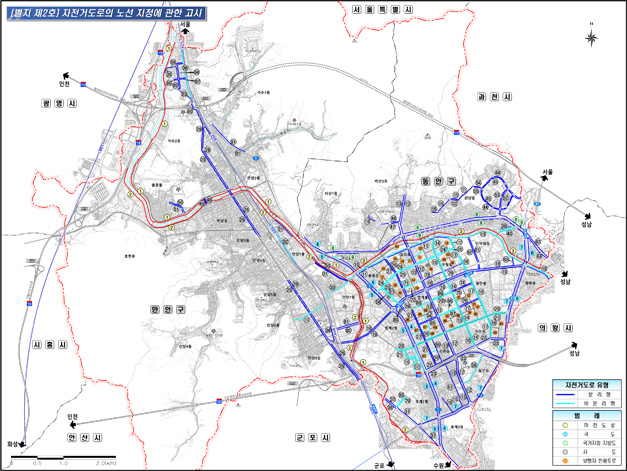Click the distance scale bar
Screen dimensions: 627x471
[x=62, y=459]
